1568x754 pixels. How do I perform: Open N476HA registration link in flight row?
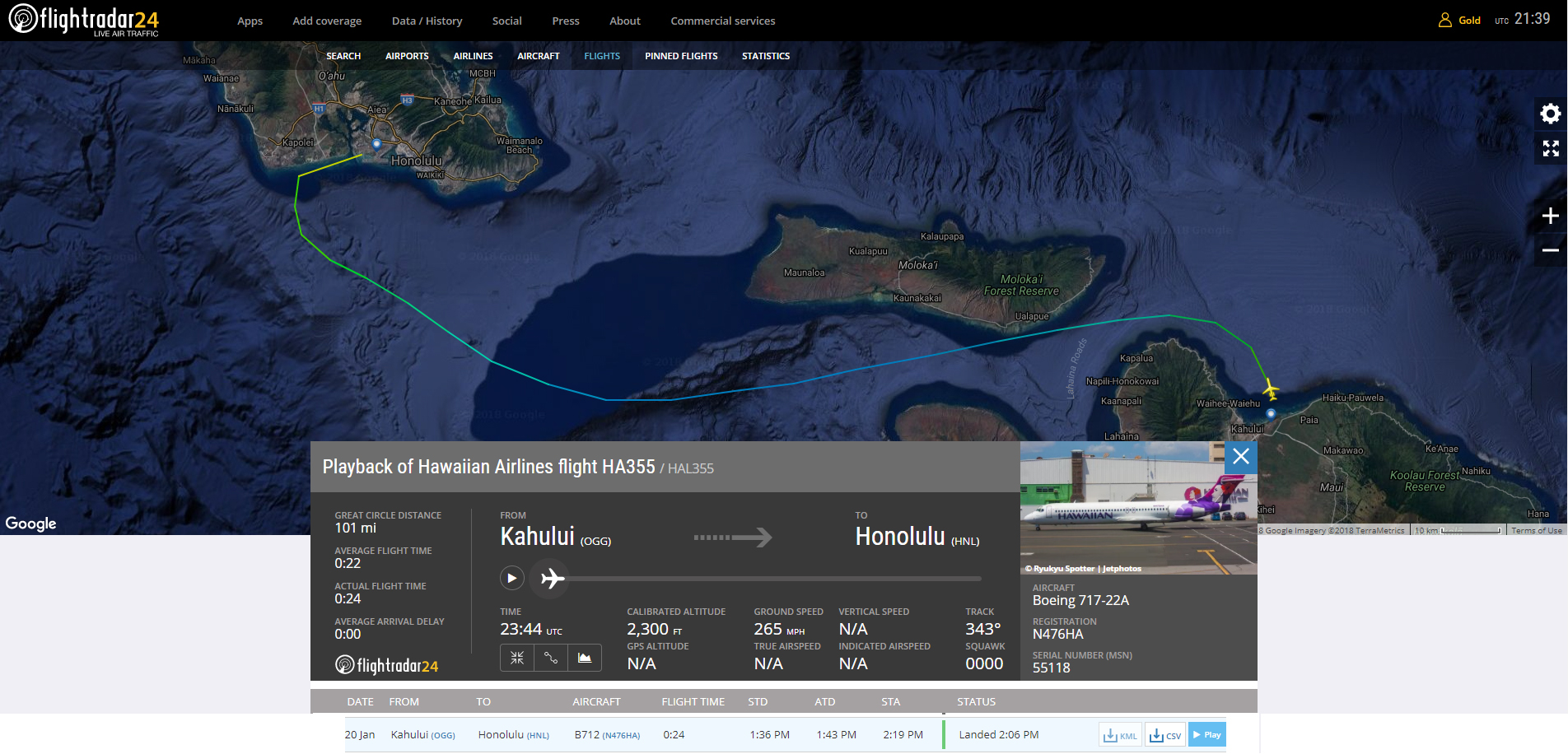tap(621, 736)
